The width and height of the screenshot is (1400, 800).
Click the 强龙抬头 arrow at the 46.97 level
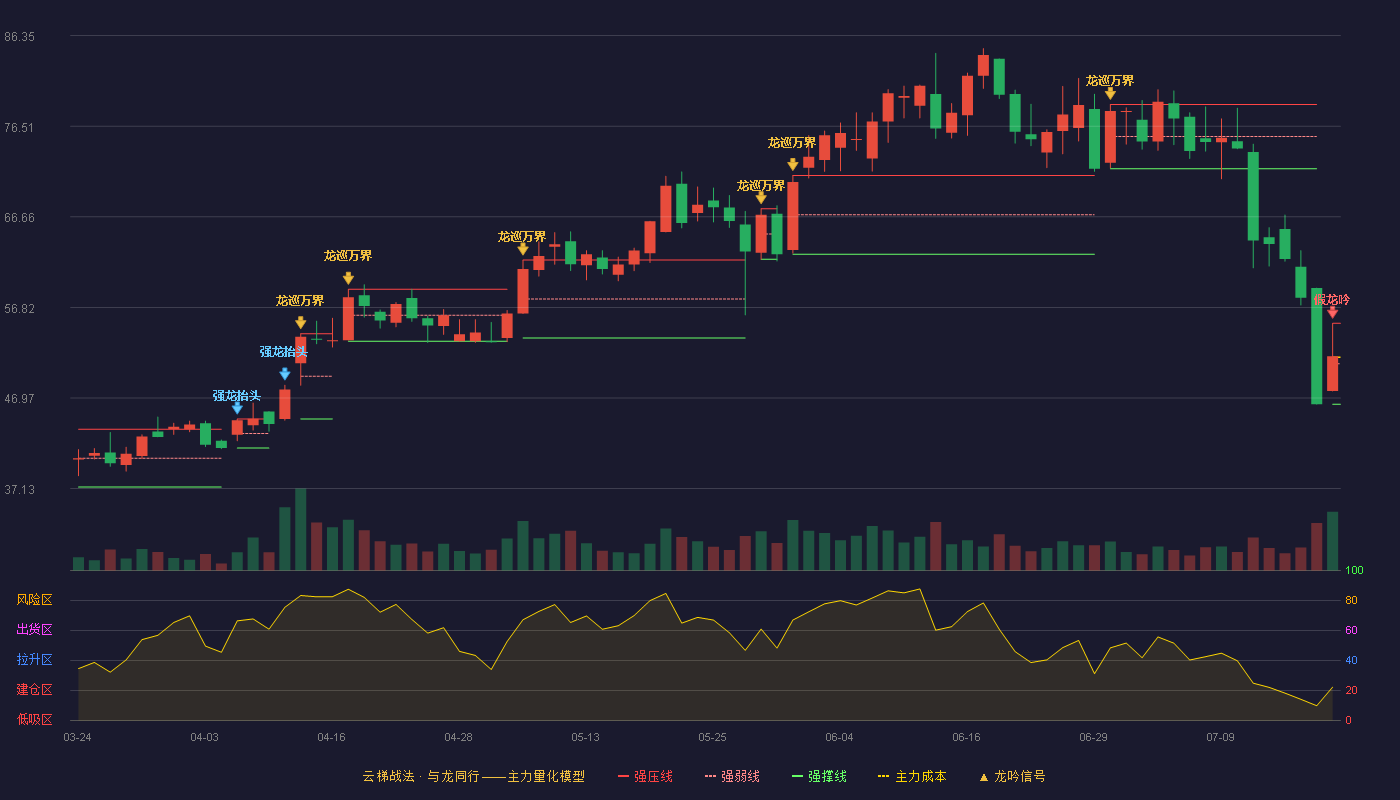tap(237, 408)
